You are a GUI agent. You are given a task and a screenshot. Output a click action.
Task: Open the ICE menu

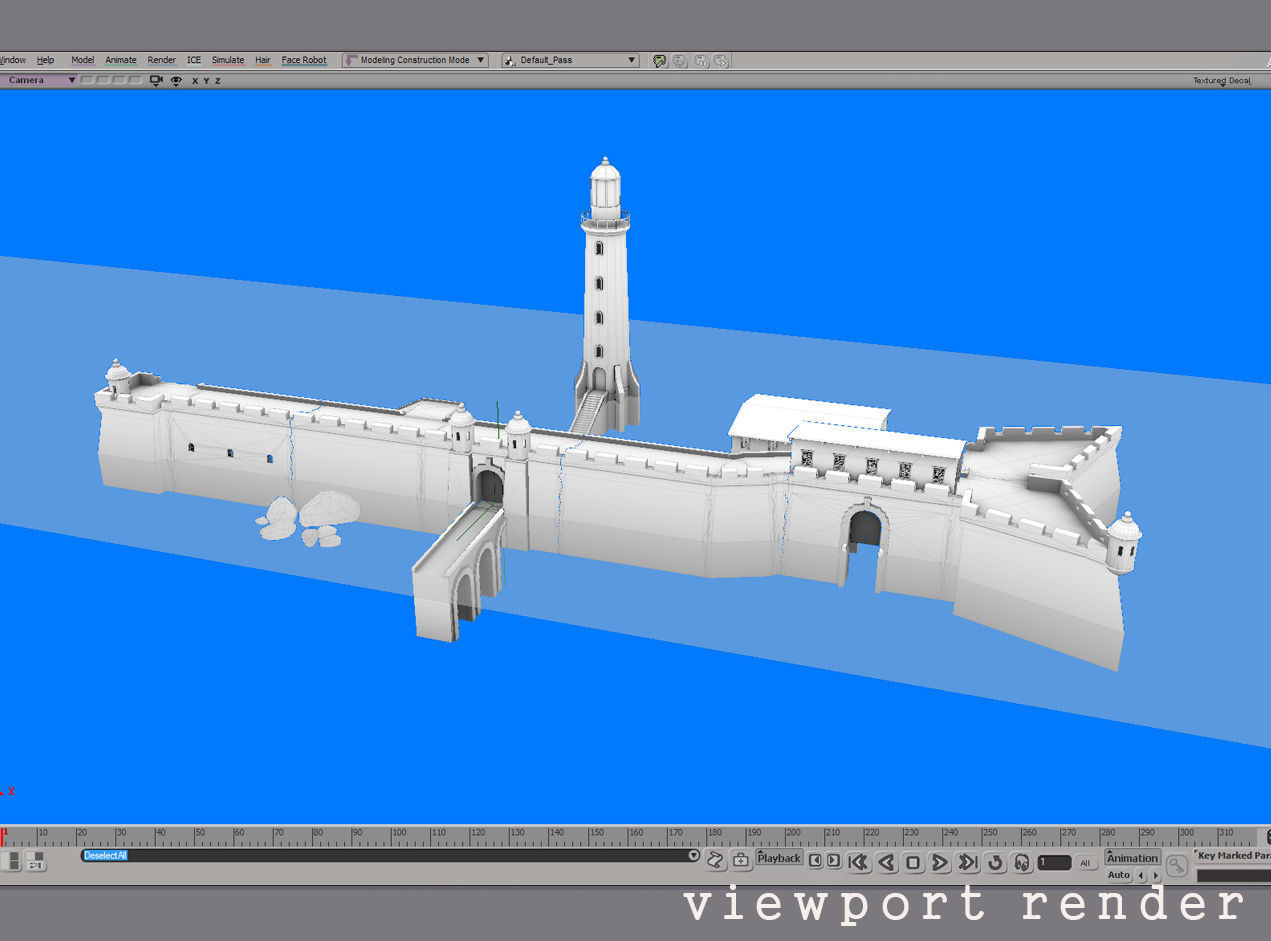194,60
